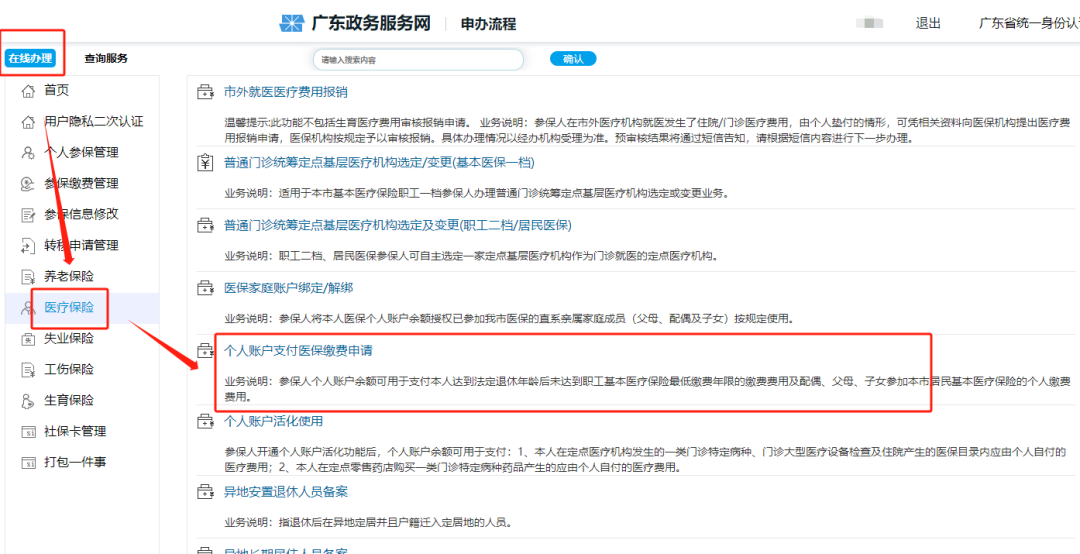
Task: Select 失业保险 in the sidebar
Action: 69,339
